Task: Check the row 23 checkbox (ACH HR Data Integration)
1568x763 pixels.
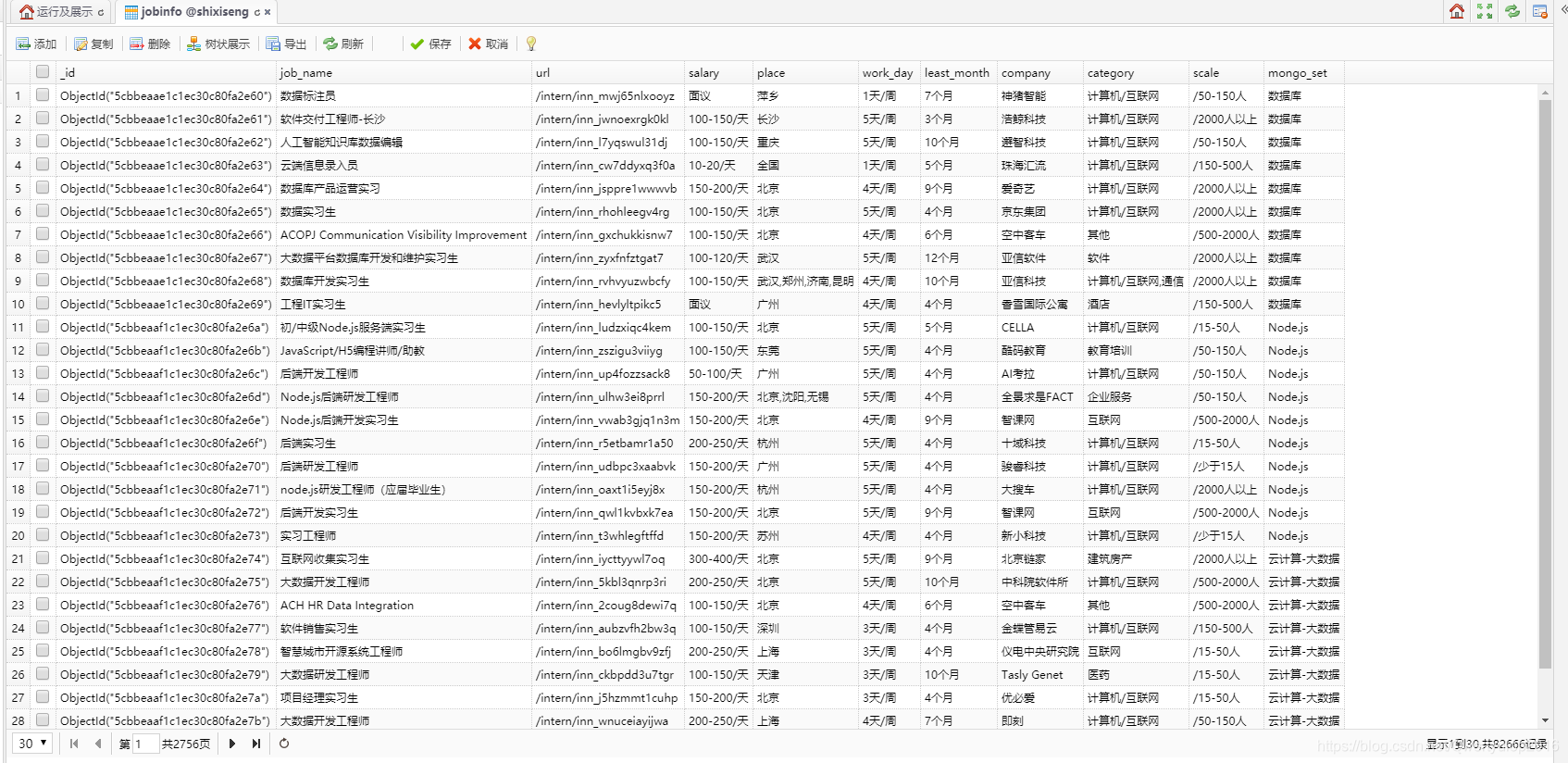Action: click(x=43, y=604)
